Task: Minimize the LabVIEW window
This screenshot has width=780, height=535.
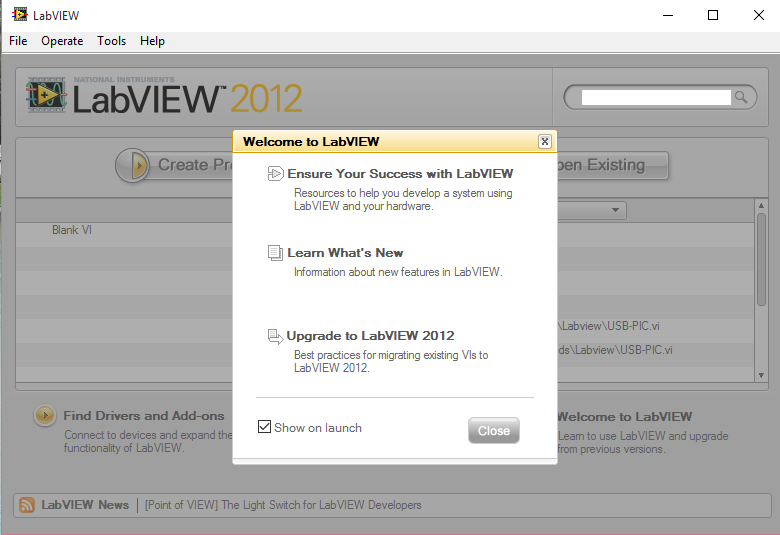Action: [x=668, y=15]
